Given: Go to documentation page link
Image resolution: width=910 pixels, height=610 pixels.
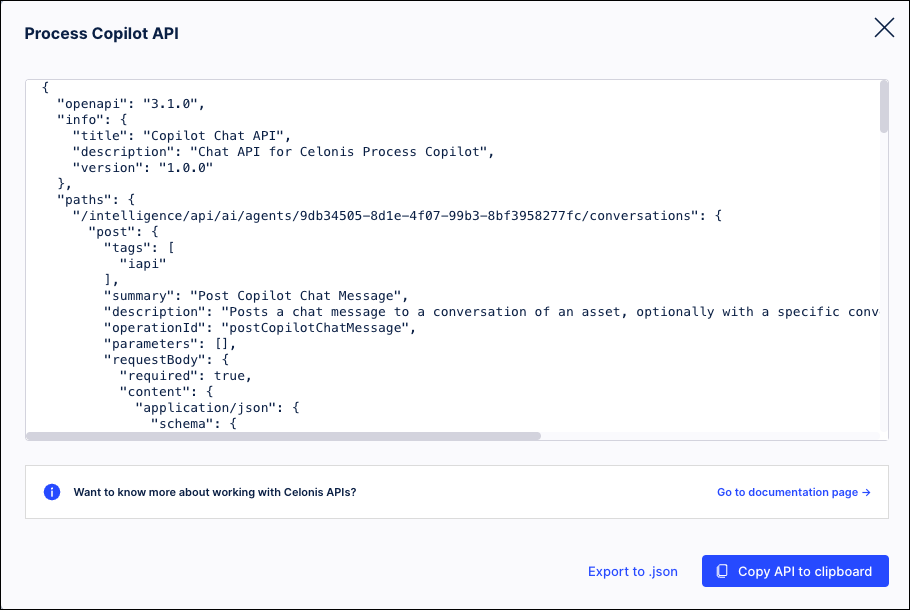Looking at the screenshot, I should click(793, 492).
